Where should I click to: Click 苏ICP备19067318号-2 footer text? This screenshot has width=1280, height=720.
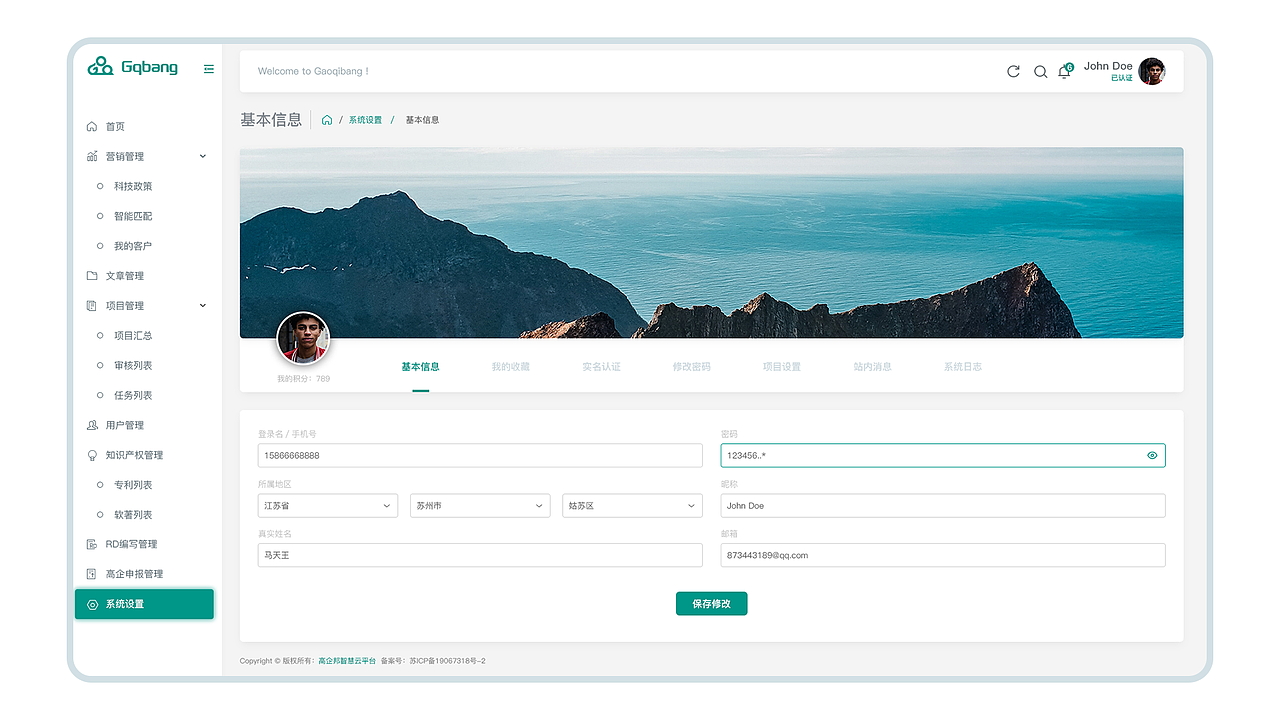448,661
